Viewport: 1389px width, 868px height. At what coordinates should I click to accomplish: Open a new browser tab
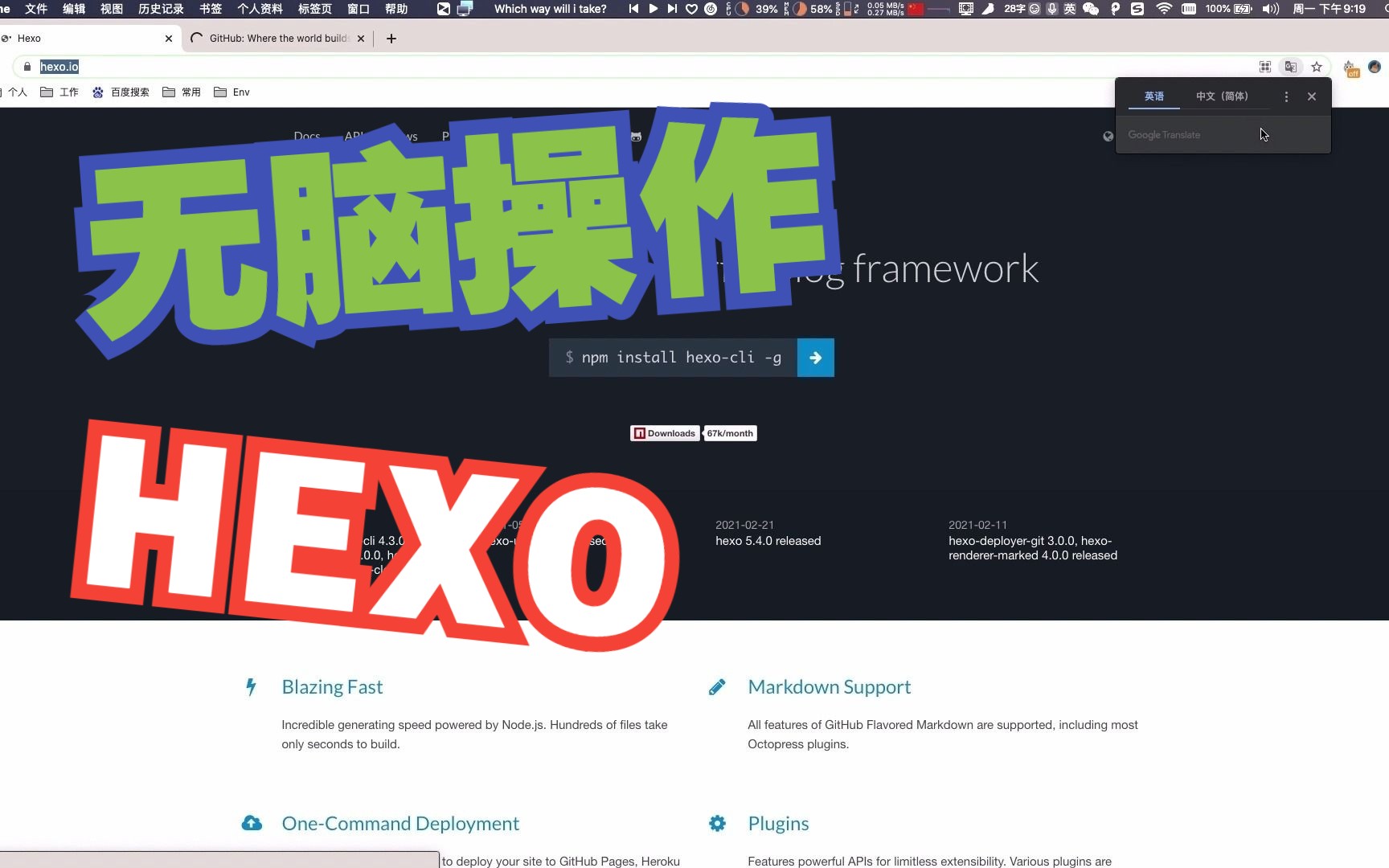click(391, 39)
